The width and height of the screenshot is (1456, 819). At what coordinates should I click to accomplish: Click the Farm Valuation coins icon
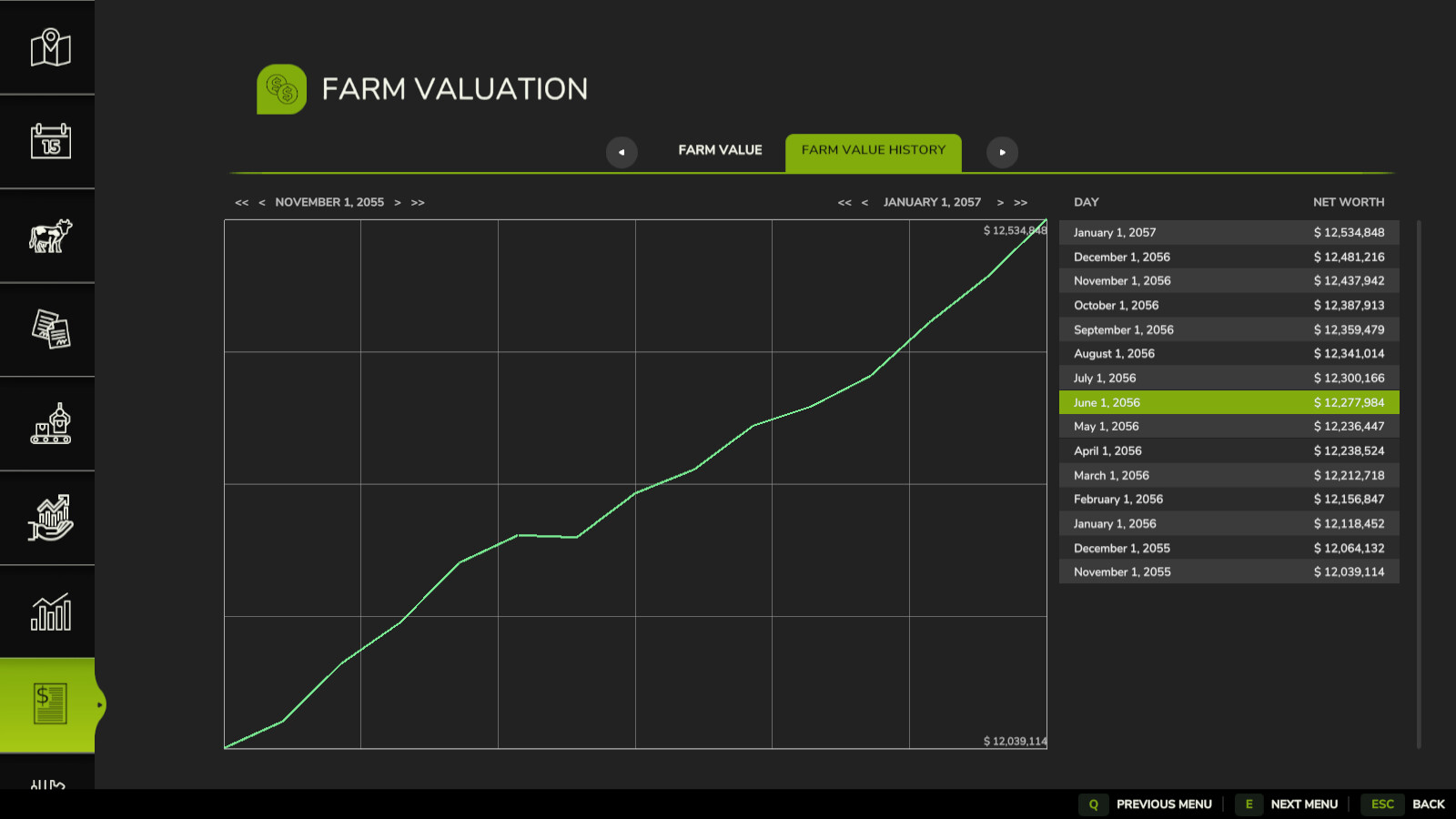pos(281,89)
